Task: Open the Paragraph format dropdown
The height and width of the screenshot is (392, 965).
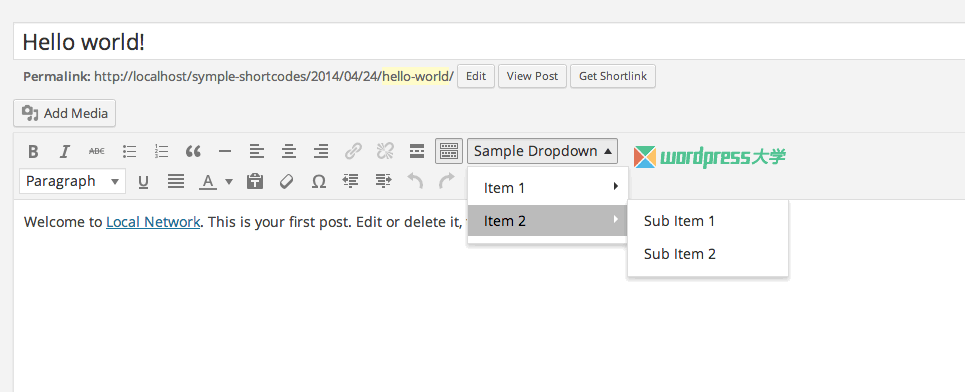Action: click(73, 182)
